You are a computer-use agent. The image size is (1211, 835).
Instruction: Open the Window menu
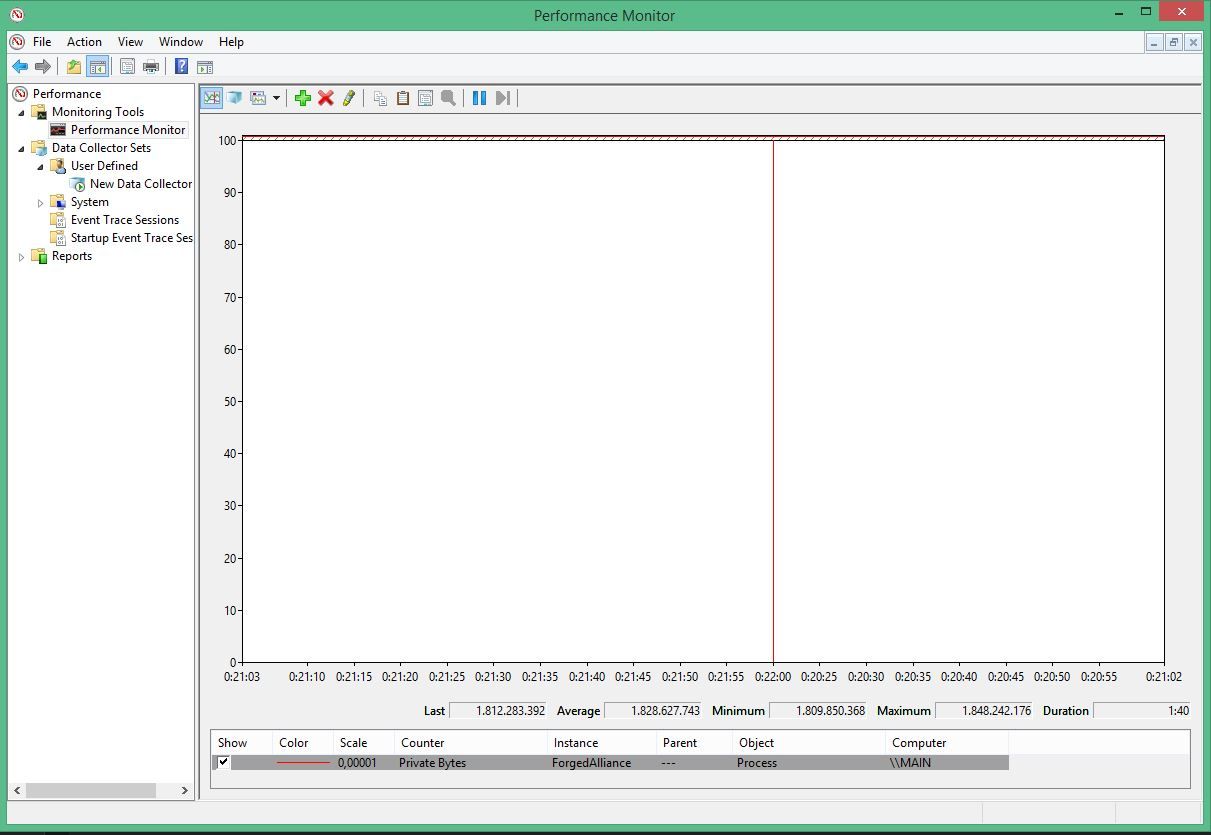coord(181,42)
